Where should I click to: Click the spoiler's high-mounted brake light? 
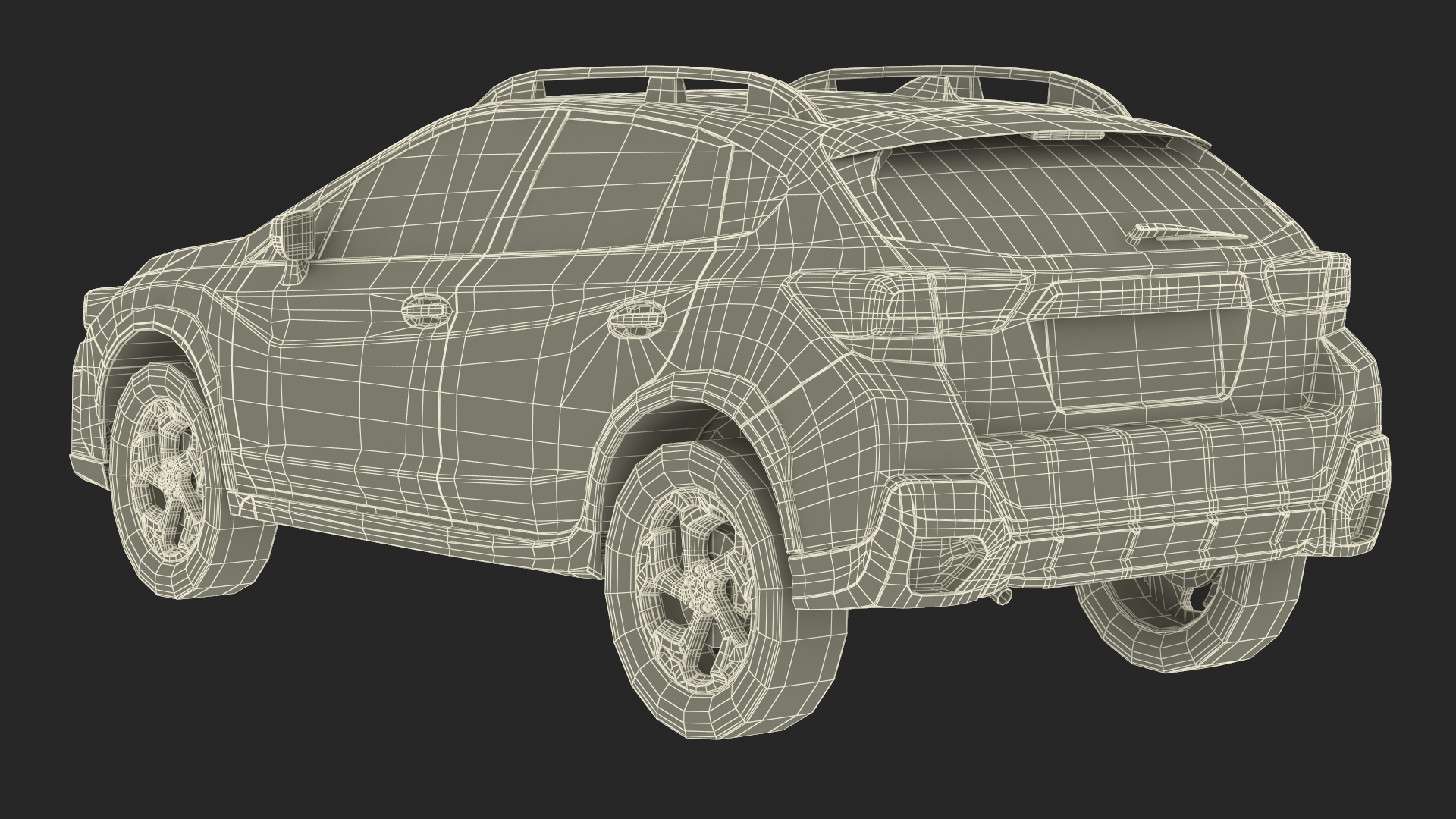(1067, 135)
